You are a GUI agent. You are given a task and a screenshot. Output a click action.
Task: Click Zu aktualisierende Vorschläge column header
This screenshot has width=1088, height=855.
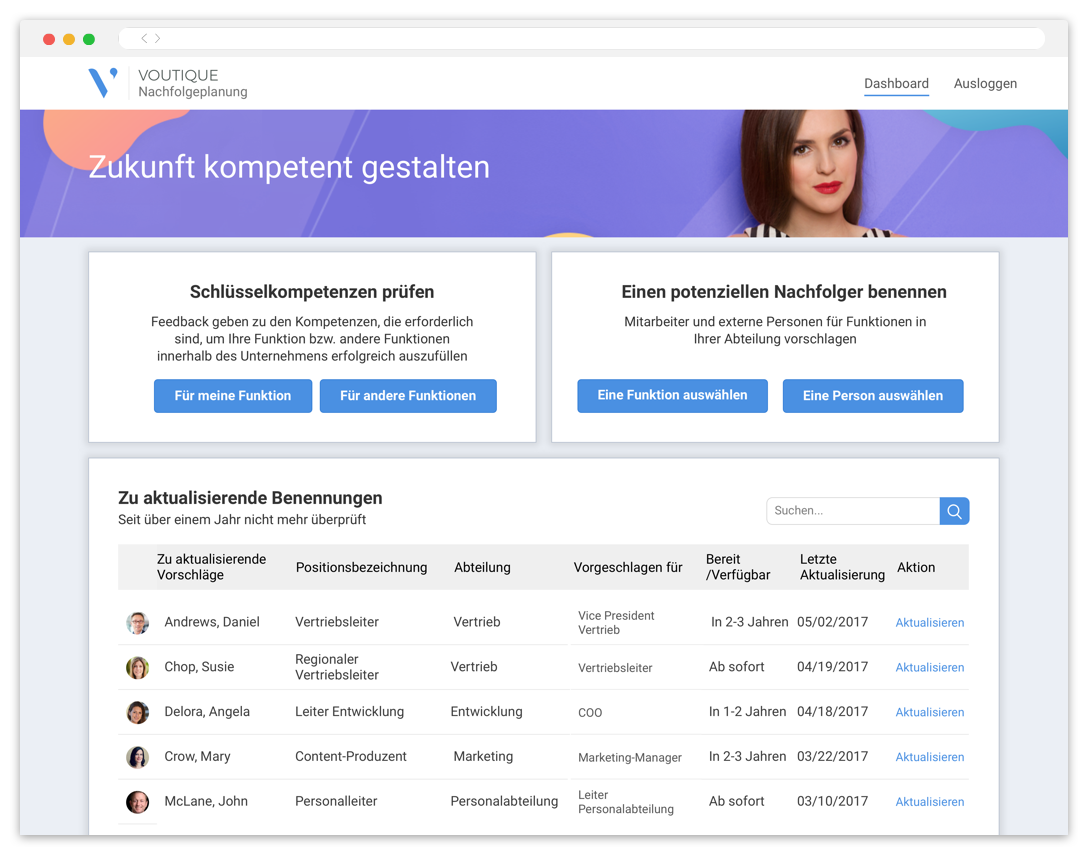[x=211, y=568]
